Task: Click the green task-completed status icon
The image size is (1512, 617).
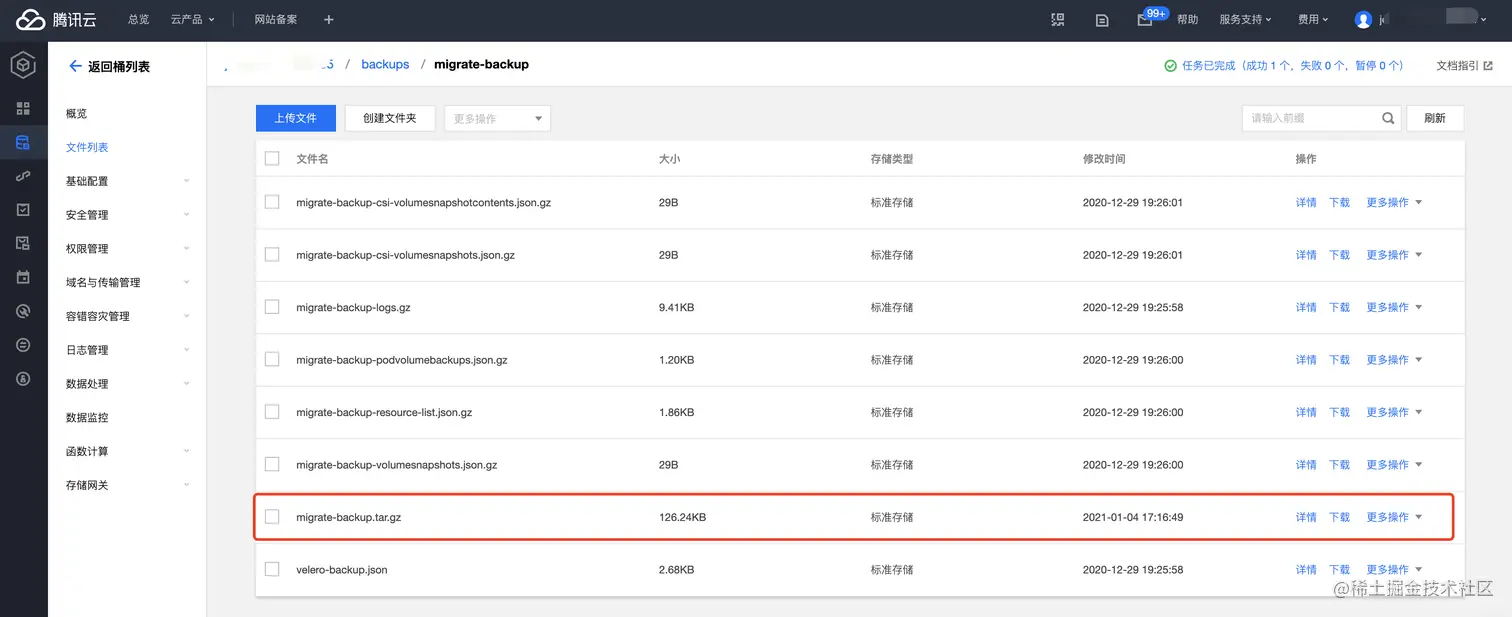Action: 1170,66
